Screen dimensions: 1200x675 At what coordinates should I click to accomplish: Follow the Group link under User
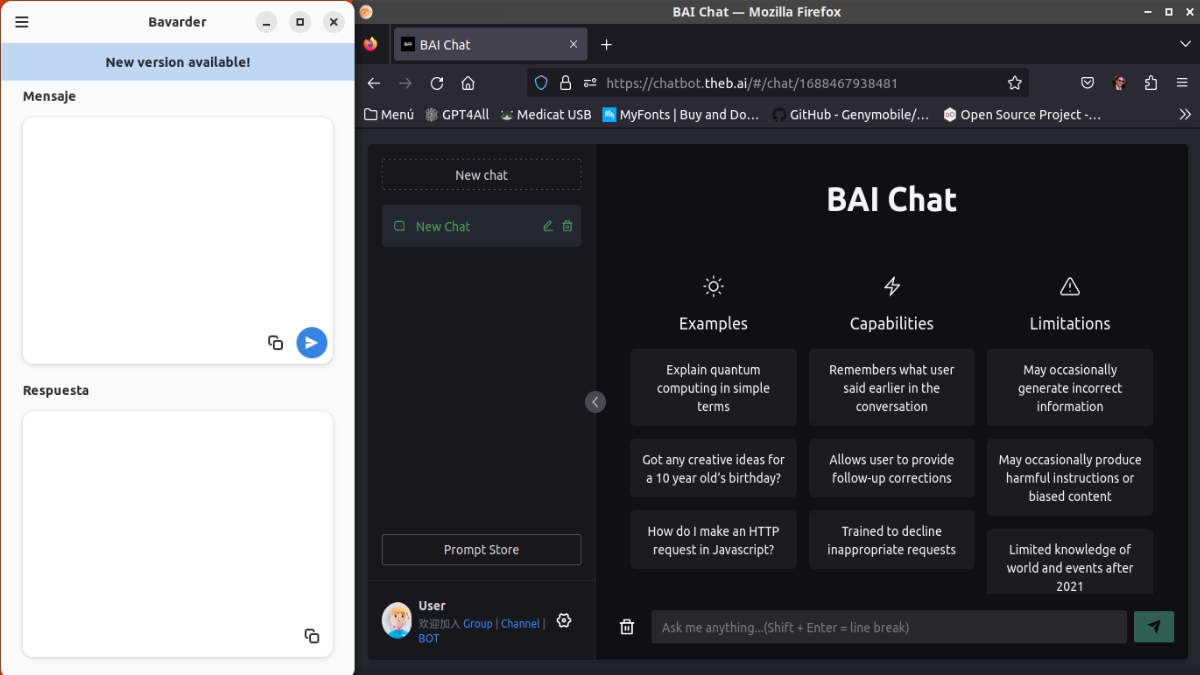pyautogui.click(x=477, y=623)
